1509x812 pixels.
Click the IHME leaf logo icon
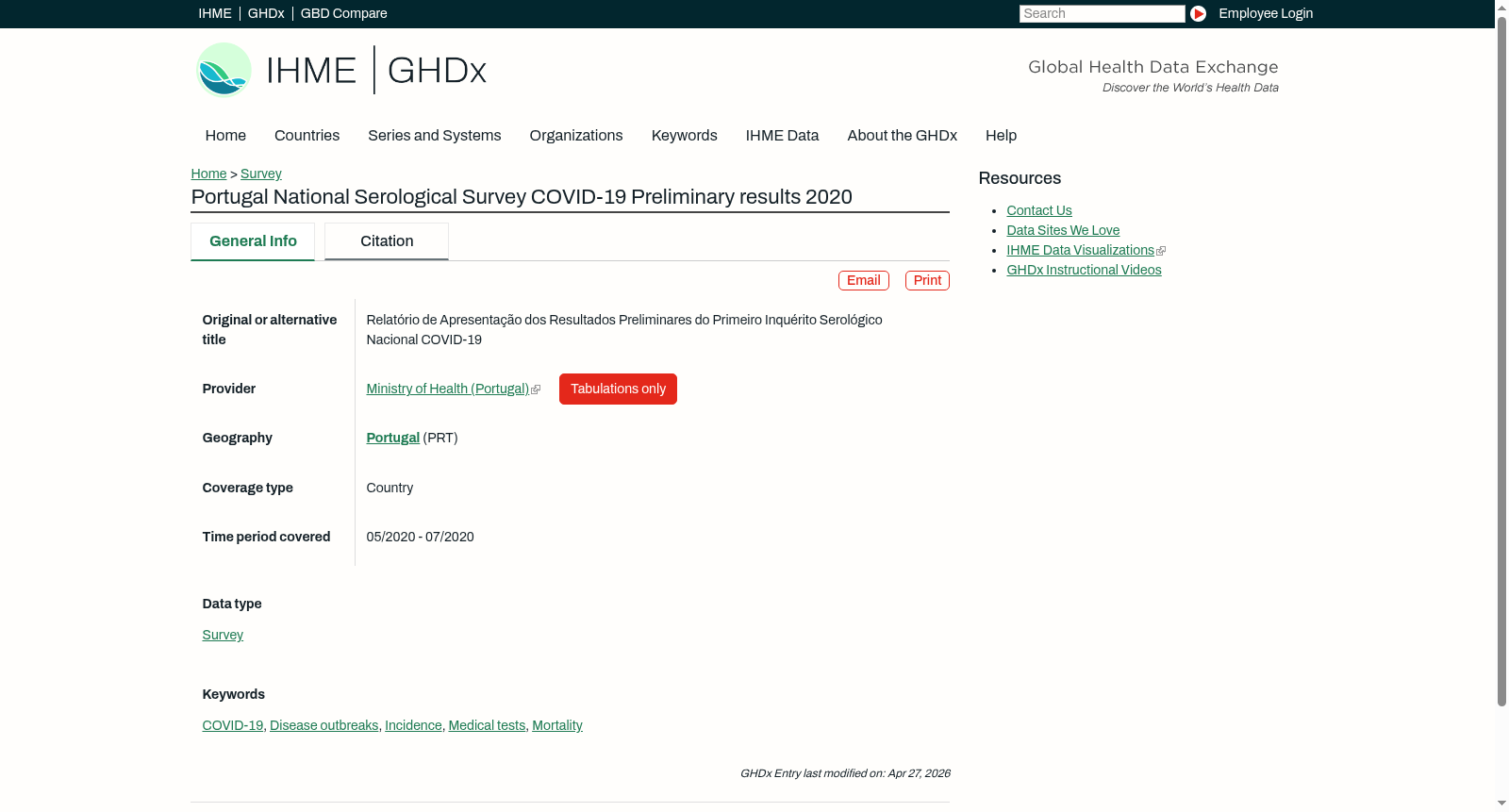(224, 70)
